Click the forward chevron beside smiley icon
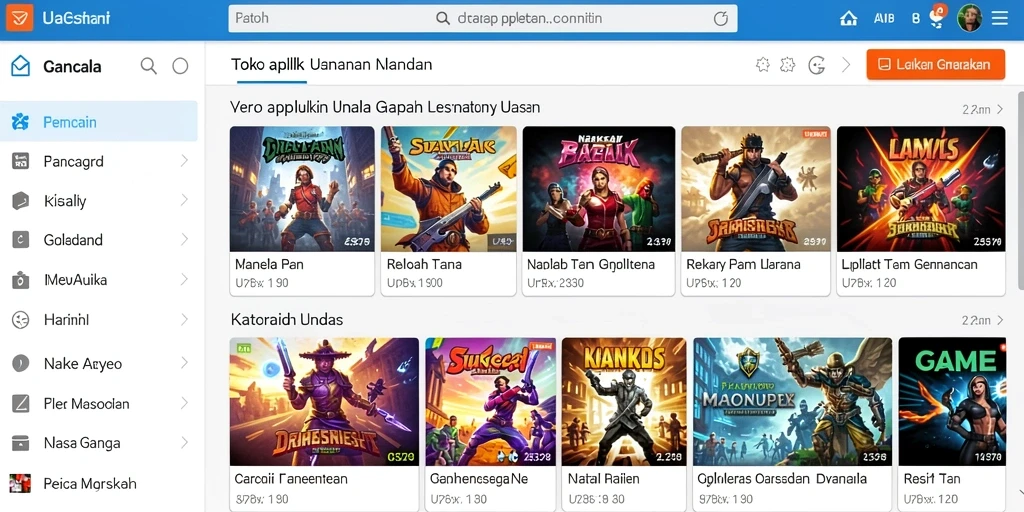This screenshot has height=512, width=1024. (846, 64)
